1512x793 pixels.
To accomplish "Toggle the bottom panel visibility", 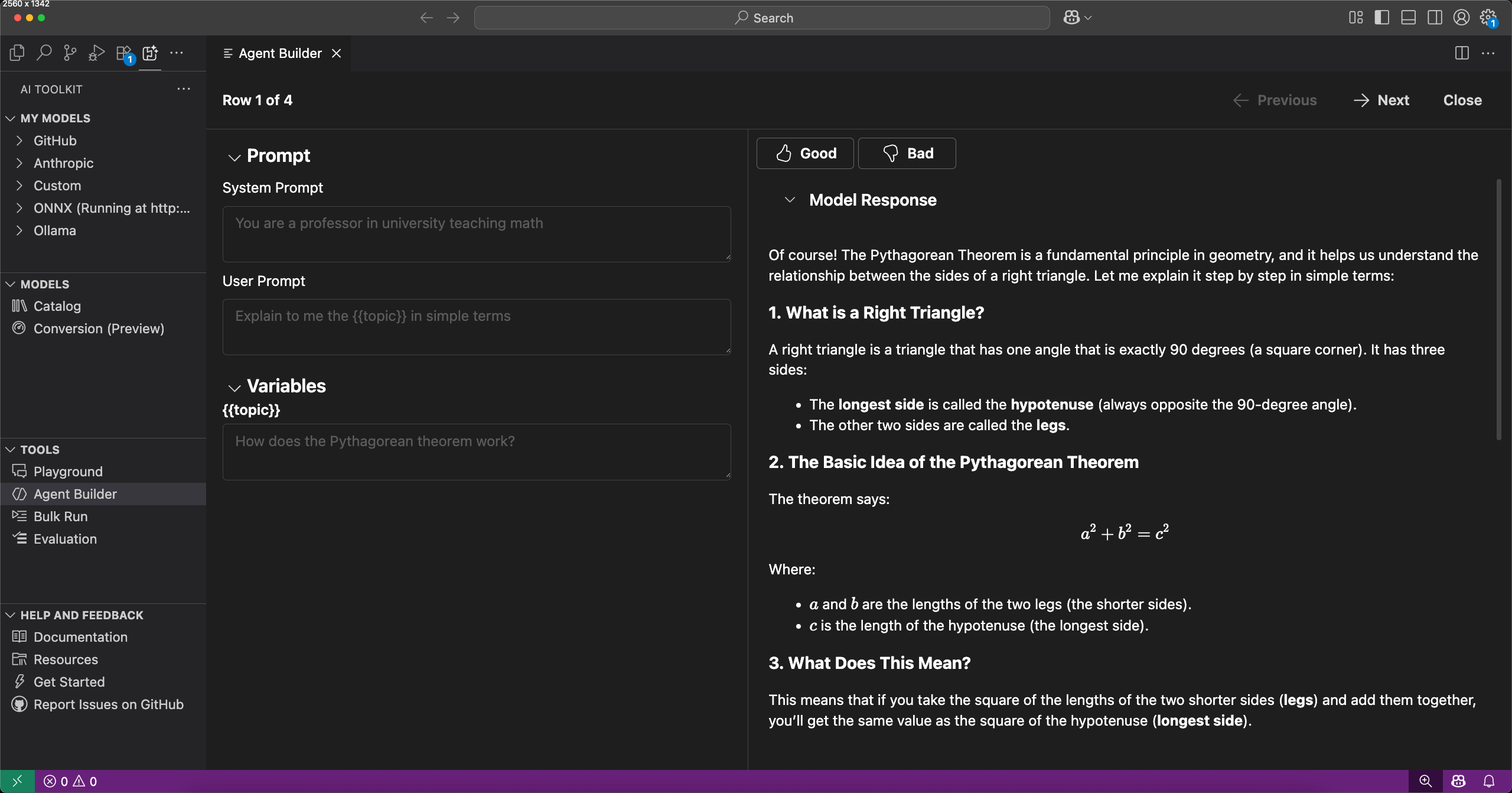I will (1409, 17).
